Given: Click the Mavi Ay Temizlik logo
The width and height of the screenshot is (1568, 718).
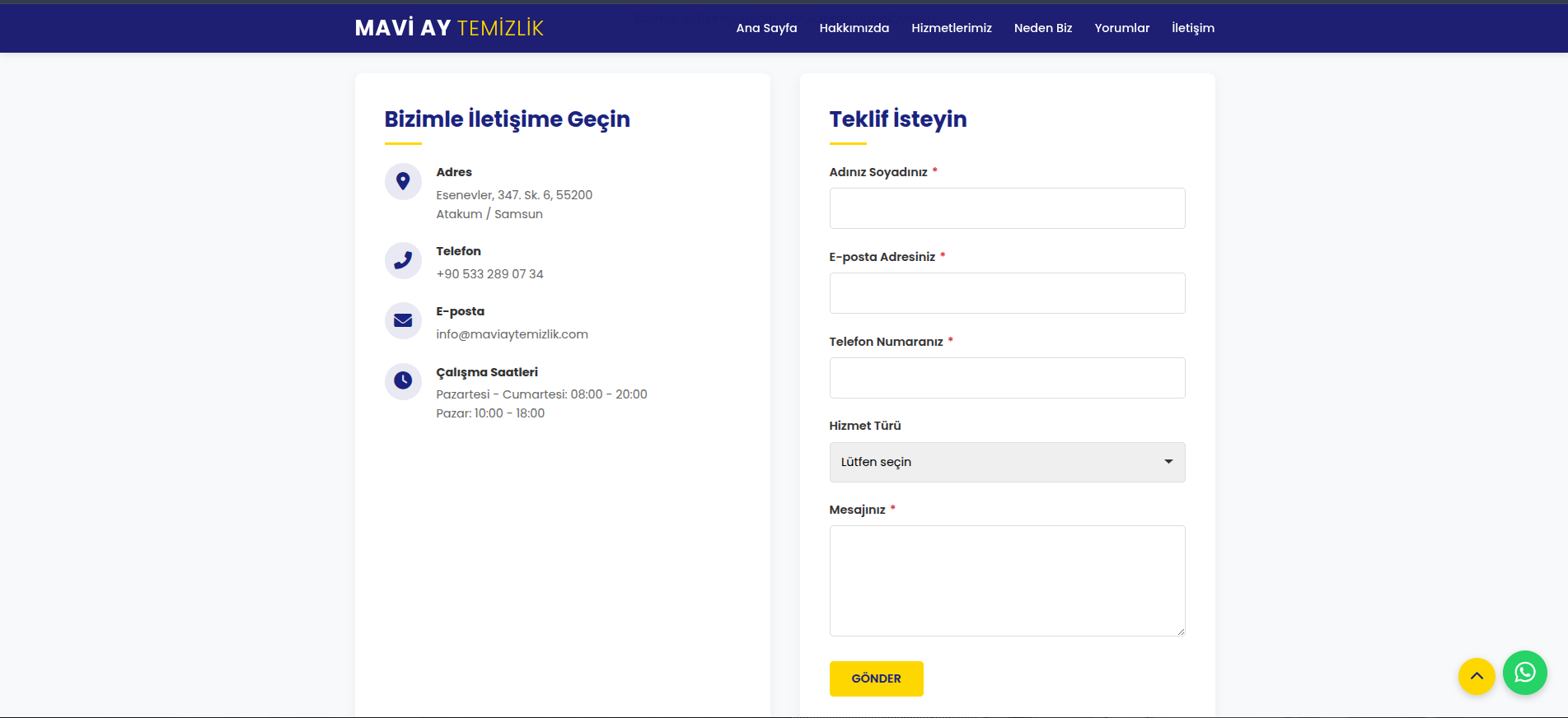Looking at the screenshot, I should click(x=449, y=28).
